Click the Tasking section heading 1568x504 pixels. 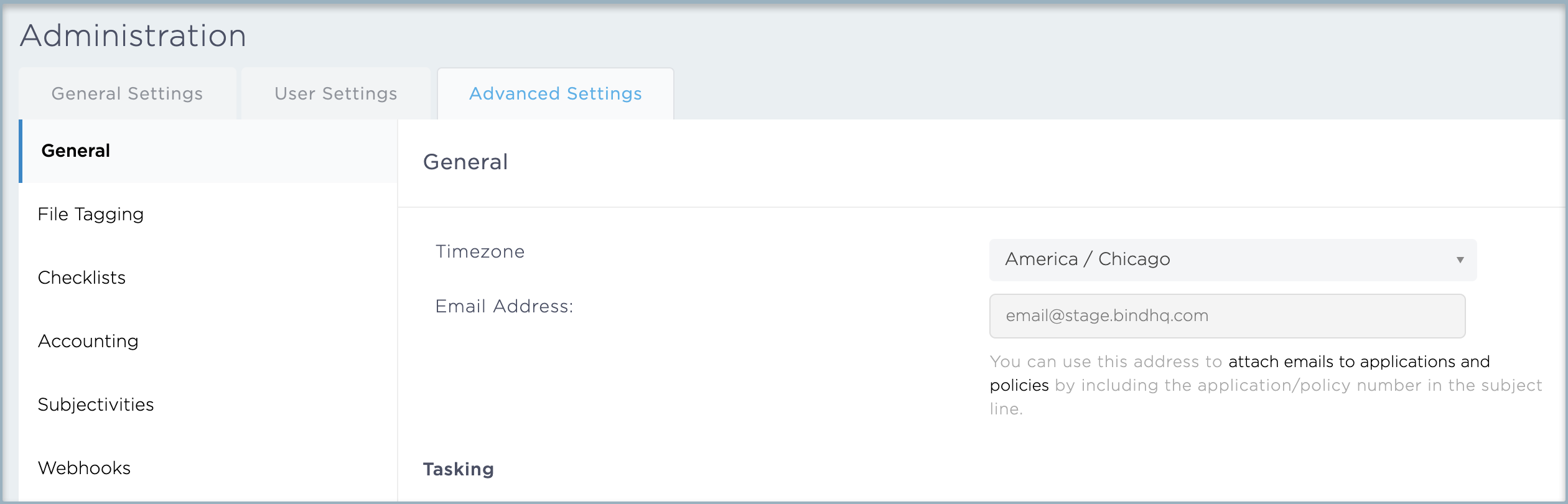[x=459, y=469]
